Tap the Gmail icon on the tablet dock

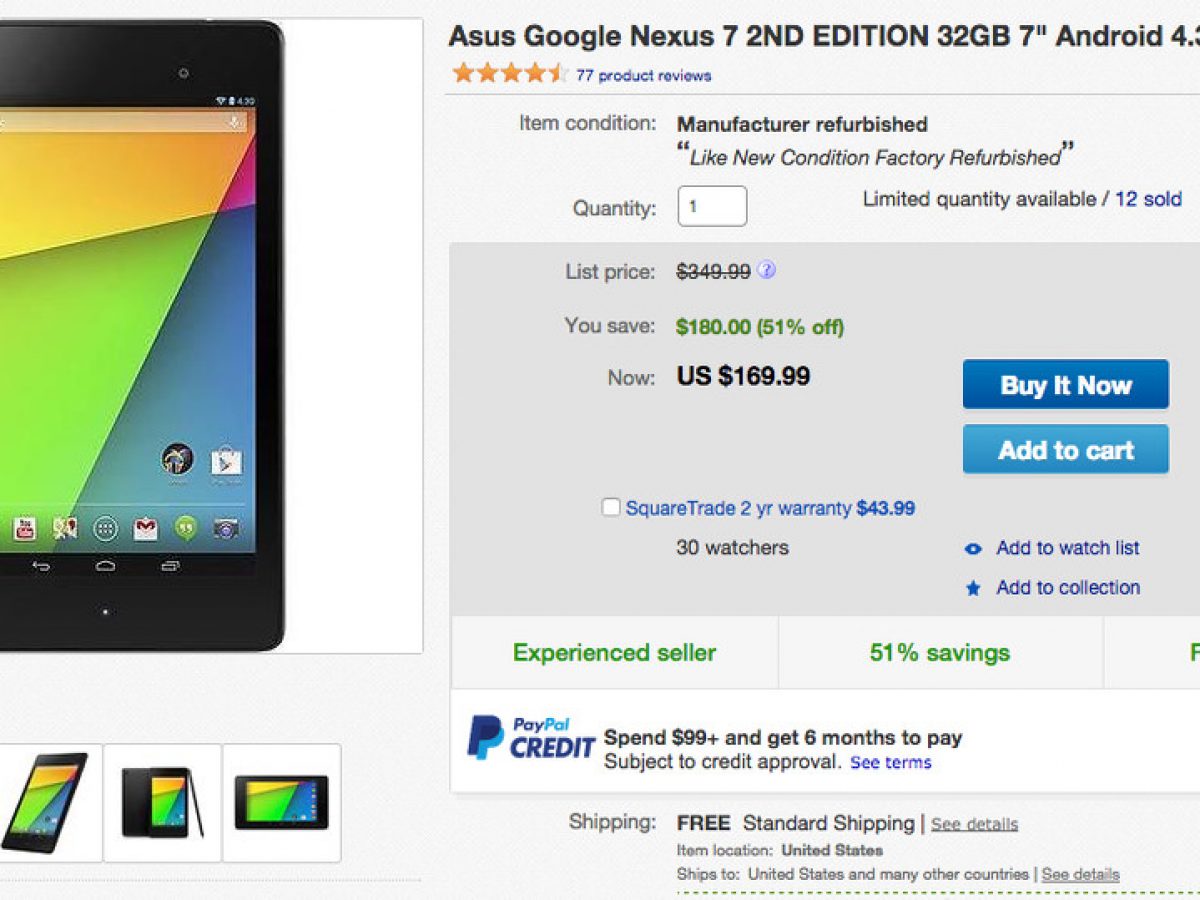[146, 529]
